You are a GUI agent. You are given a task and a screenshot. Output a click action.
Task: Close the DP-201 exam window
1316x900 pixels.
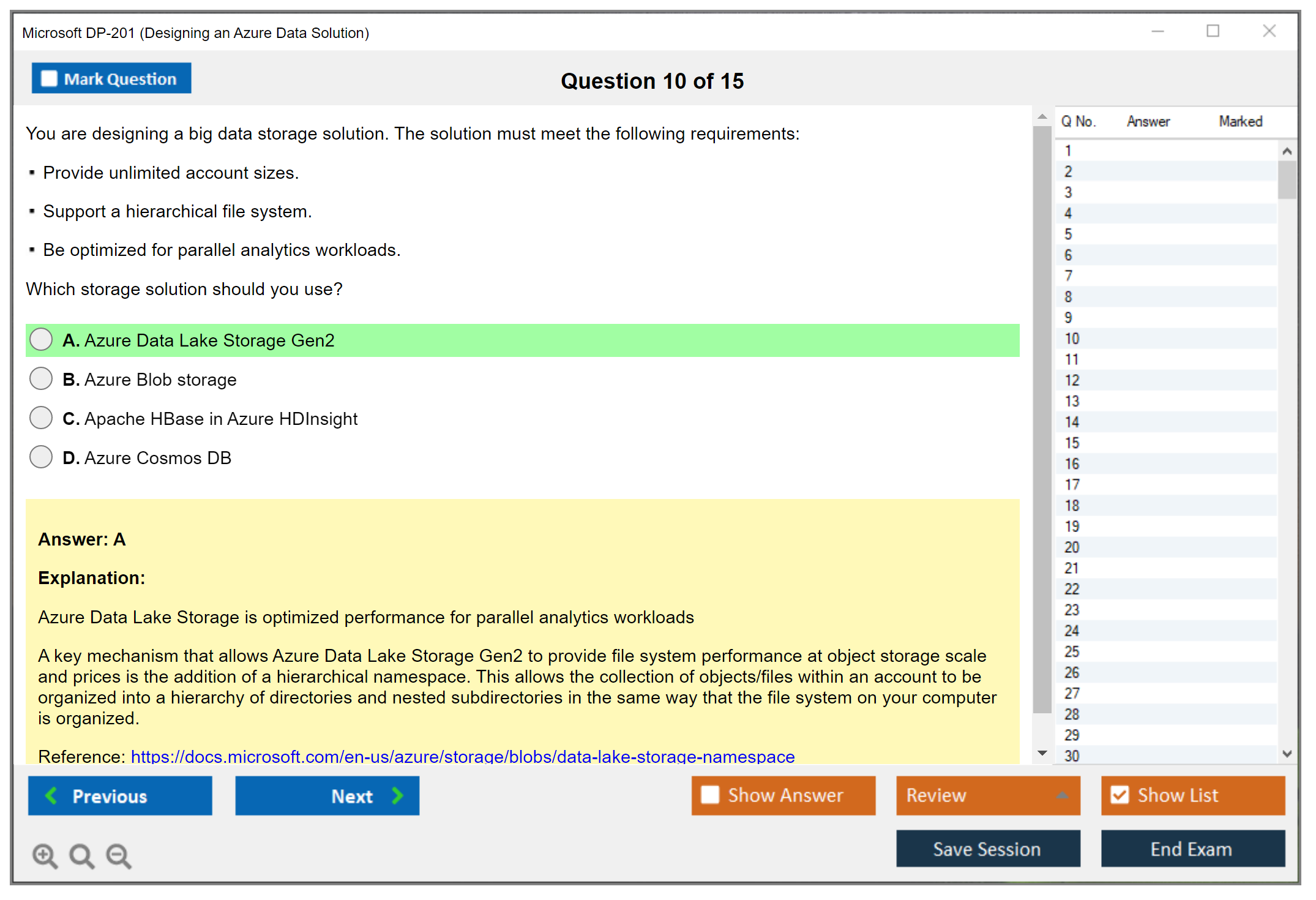click(1269, 31)
